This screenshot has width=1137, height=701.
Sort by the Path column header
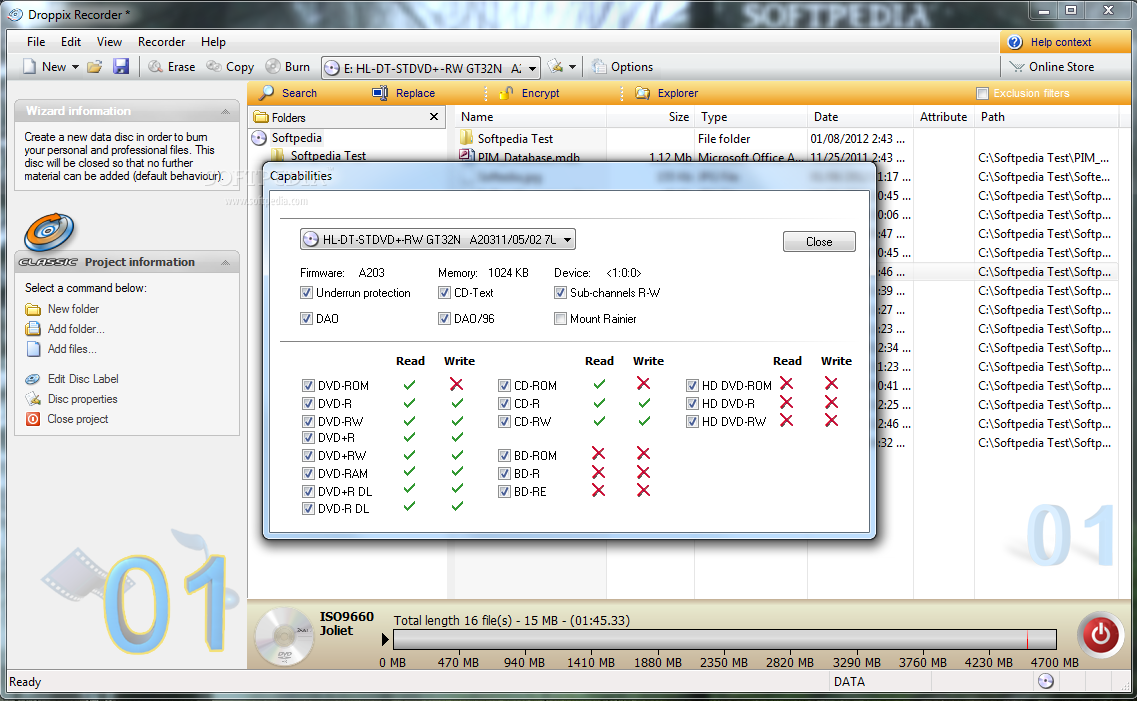(1046, 117)
